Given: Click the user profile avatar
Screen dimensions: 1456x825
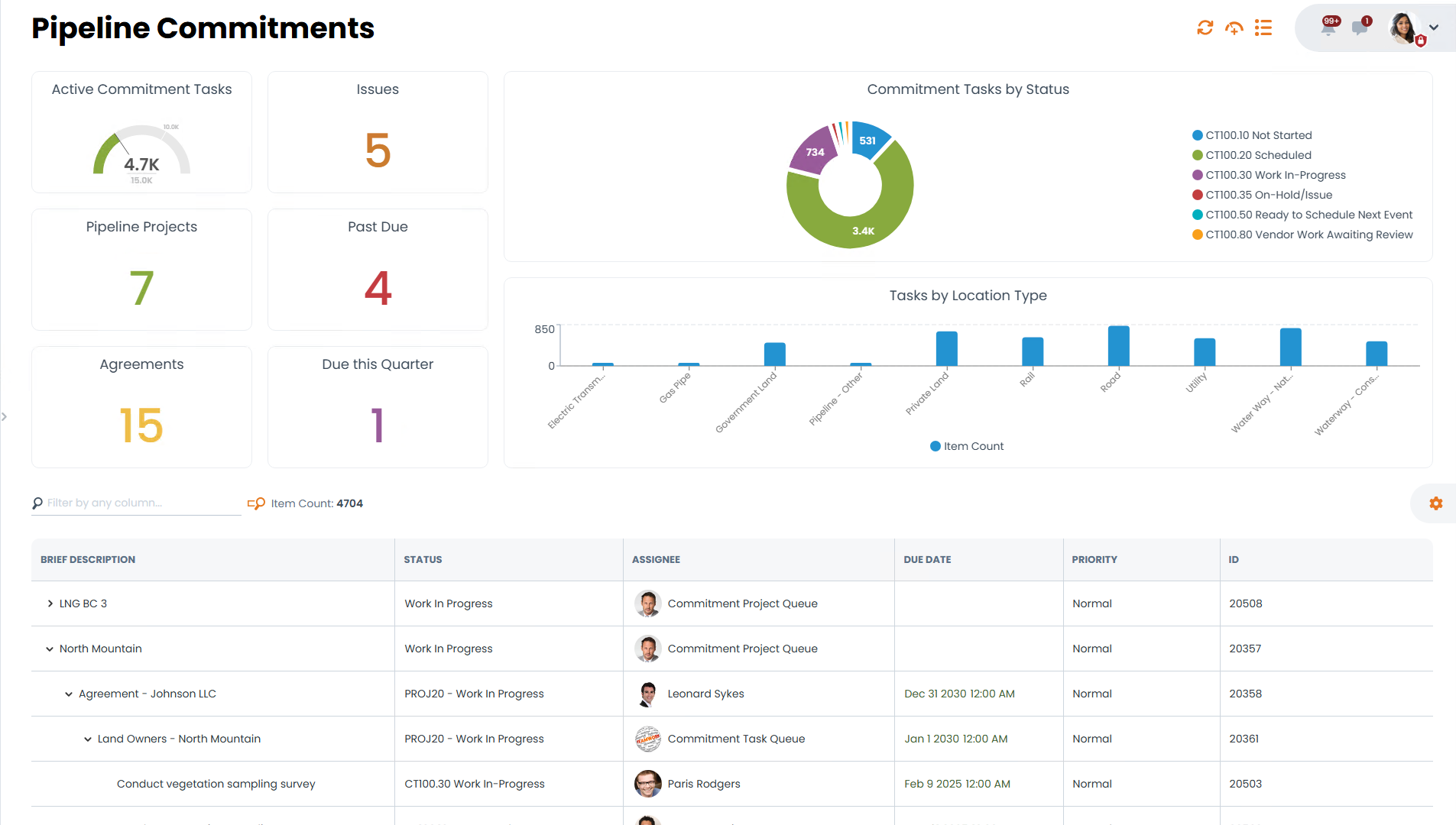Looking at the screenshot, I should [x=1402, y=28].
